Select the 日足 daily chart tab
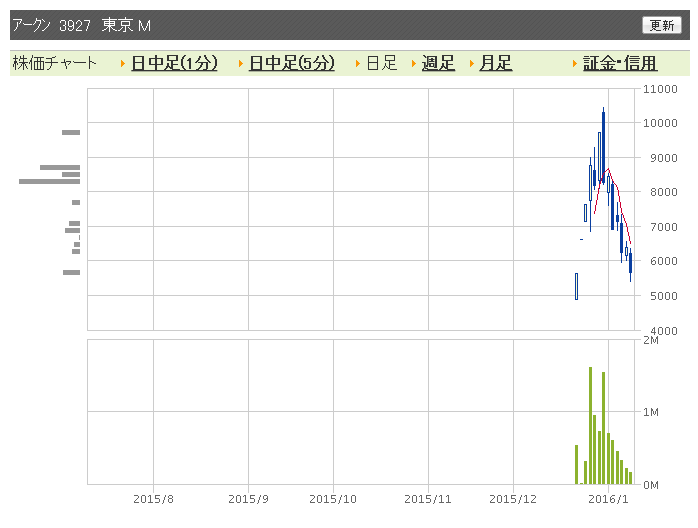The width and height of the screenshot is (698, 528). click(381, 63)
